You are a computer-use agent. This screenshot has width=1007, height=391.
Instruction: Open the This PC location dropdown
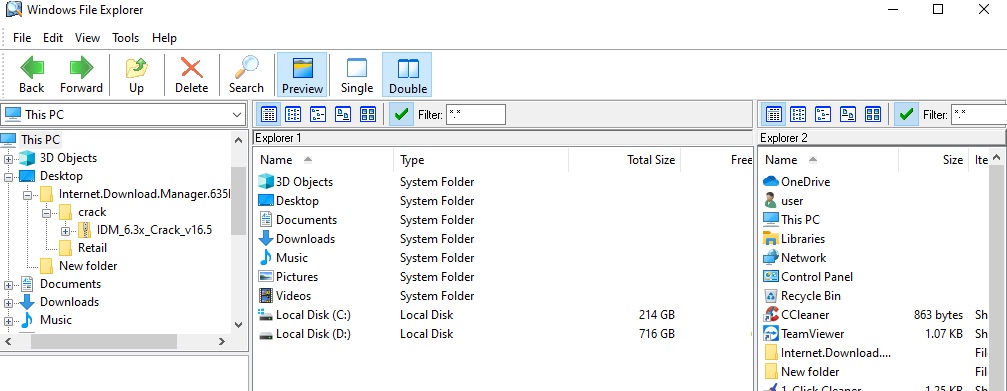(x=123, y=115)
